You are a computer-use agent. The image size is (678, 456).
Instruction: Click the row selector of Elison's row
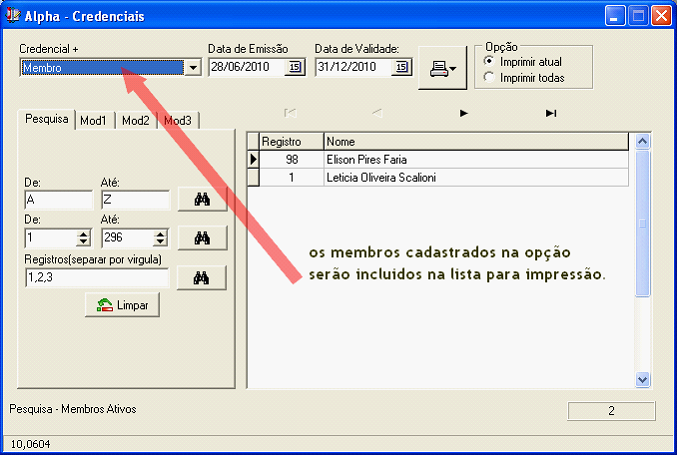tap(253, 159)
